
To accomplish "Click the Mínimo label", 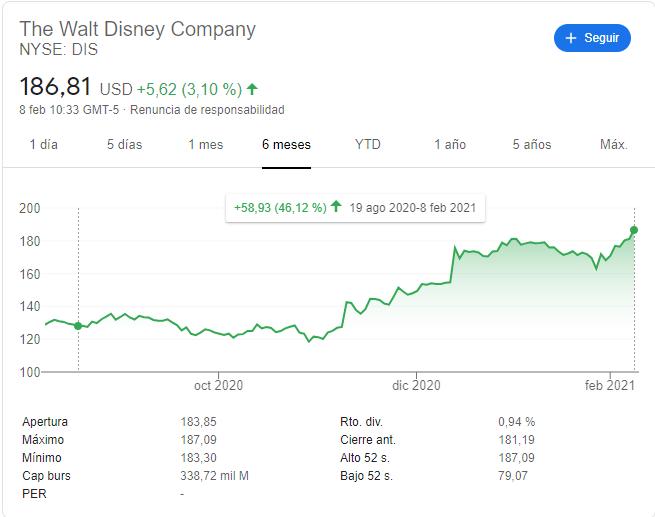I will pyautogui.click(x=42, y=458).
